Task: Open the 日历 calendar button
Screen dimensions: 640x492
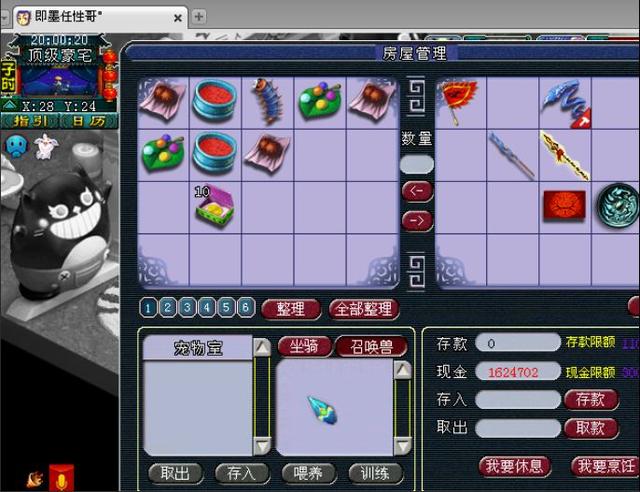Action: point(89,121)
